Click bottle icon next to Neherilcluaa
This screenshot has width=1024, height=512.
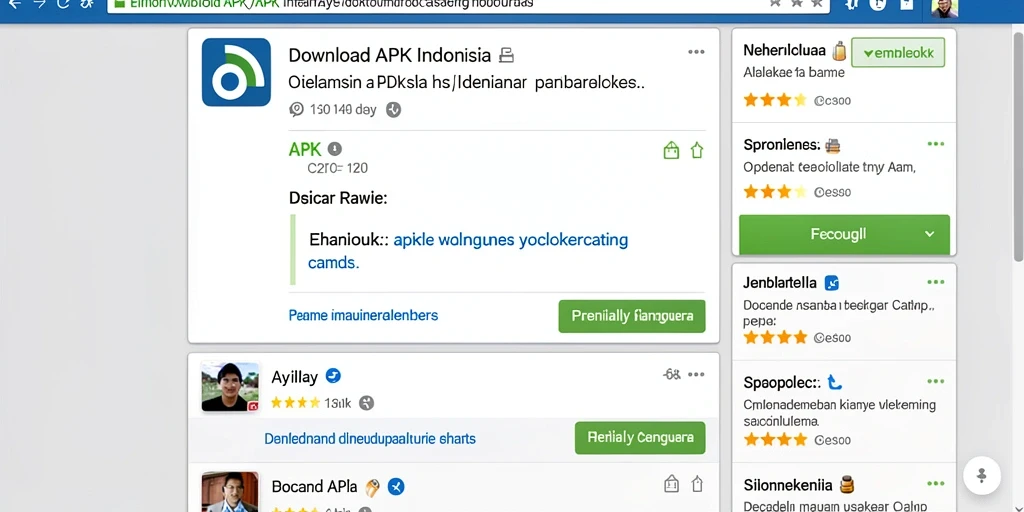pyautogui.click(x=839, y=50)
